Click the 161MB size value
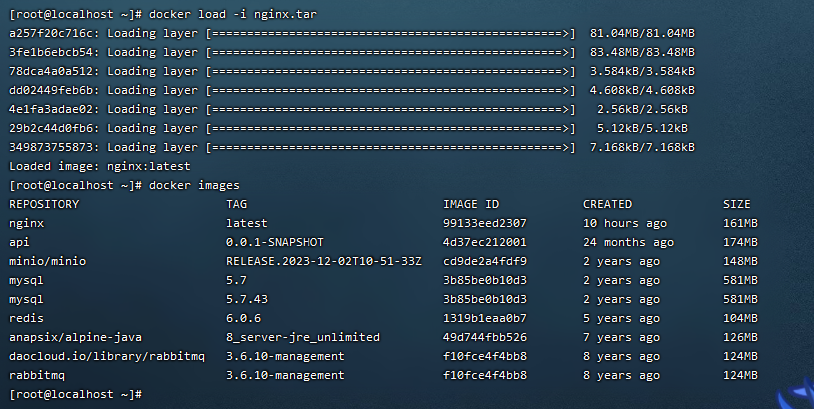Viewport: 814px width, 409px height. coord(740,224)
